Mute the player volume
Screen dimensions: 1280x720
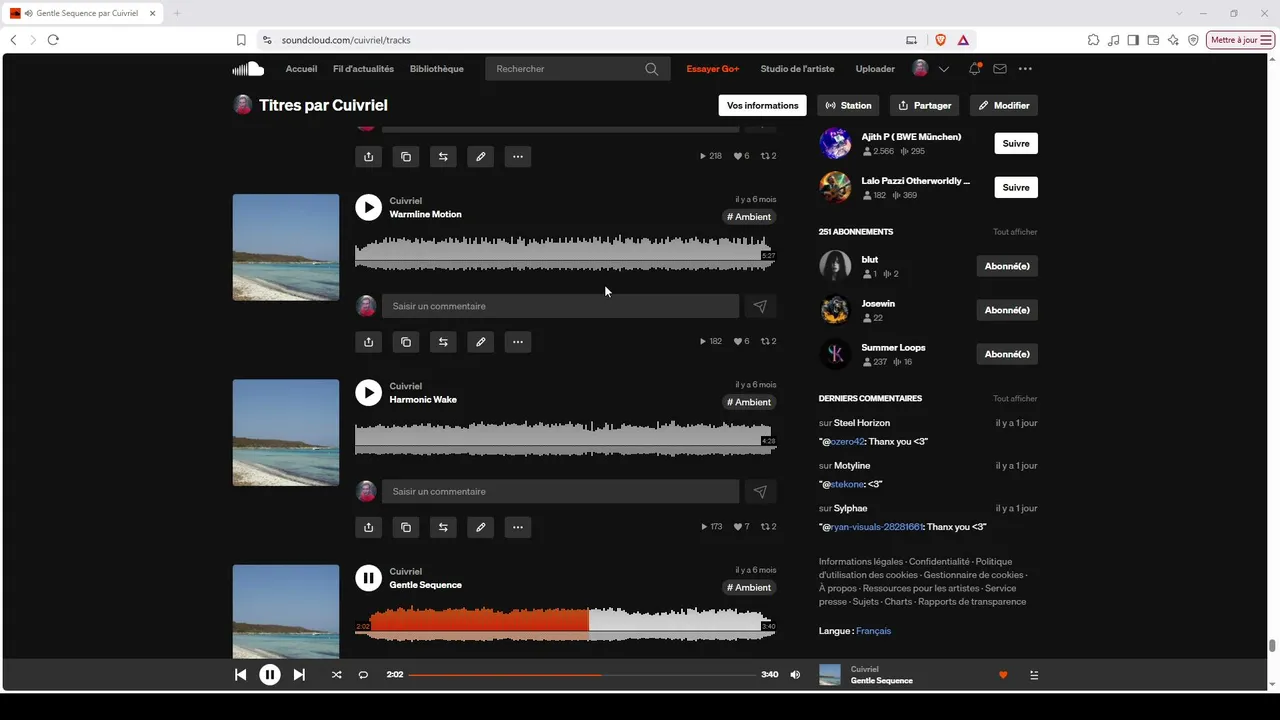pyautogui.click(x=795, y=675)
